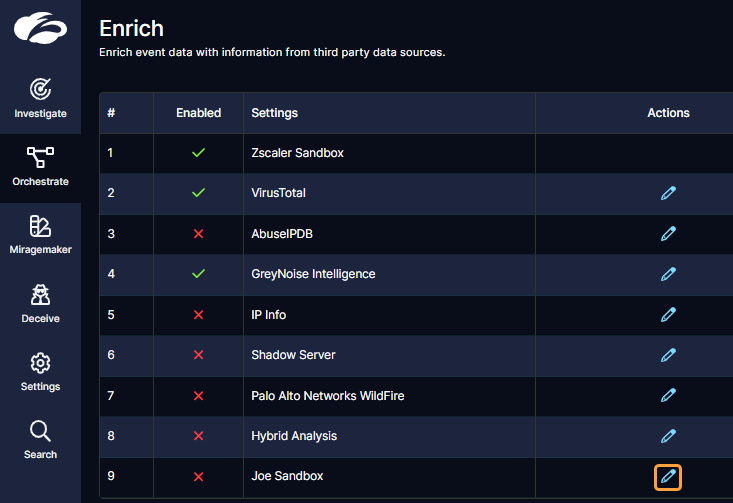733x503 pixels.
Task: Click the green check for Zscaler Sandbox
Action: point(198,153)
